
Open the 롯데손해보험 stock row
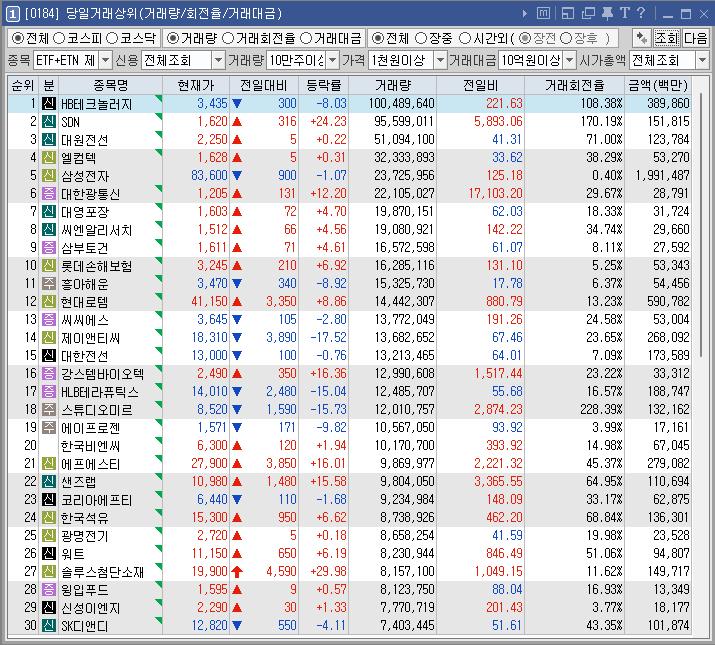click(349, 265)
